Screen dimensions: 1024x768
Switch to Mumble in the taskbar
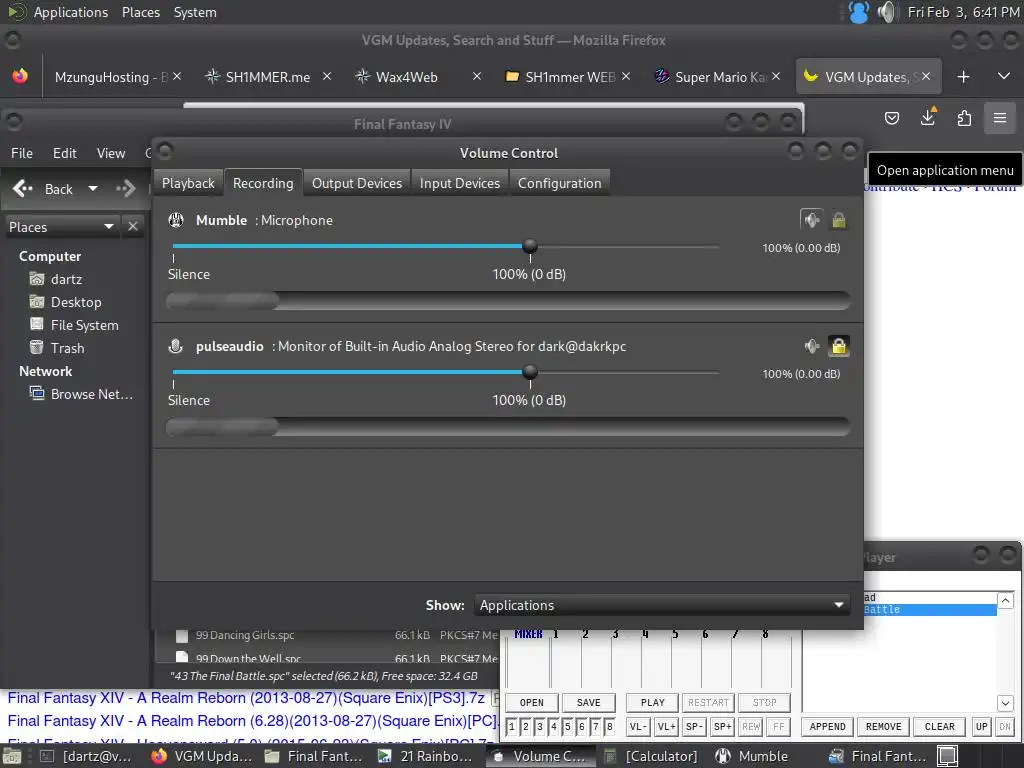pos(751,756)
